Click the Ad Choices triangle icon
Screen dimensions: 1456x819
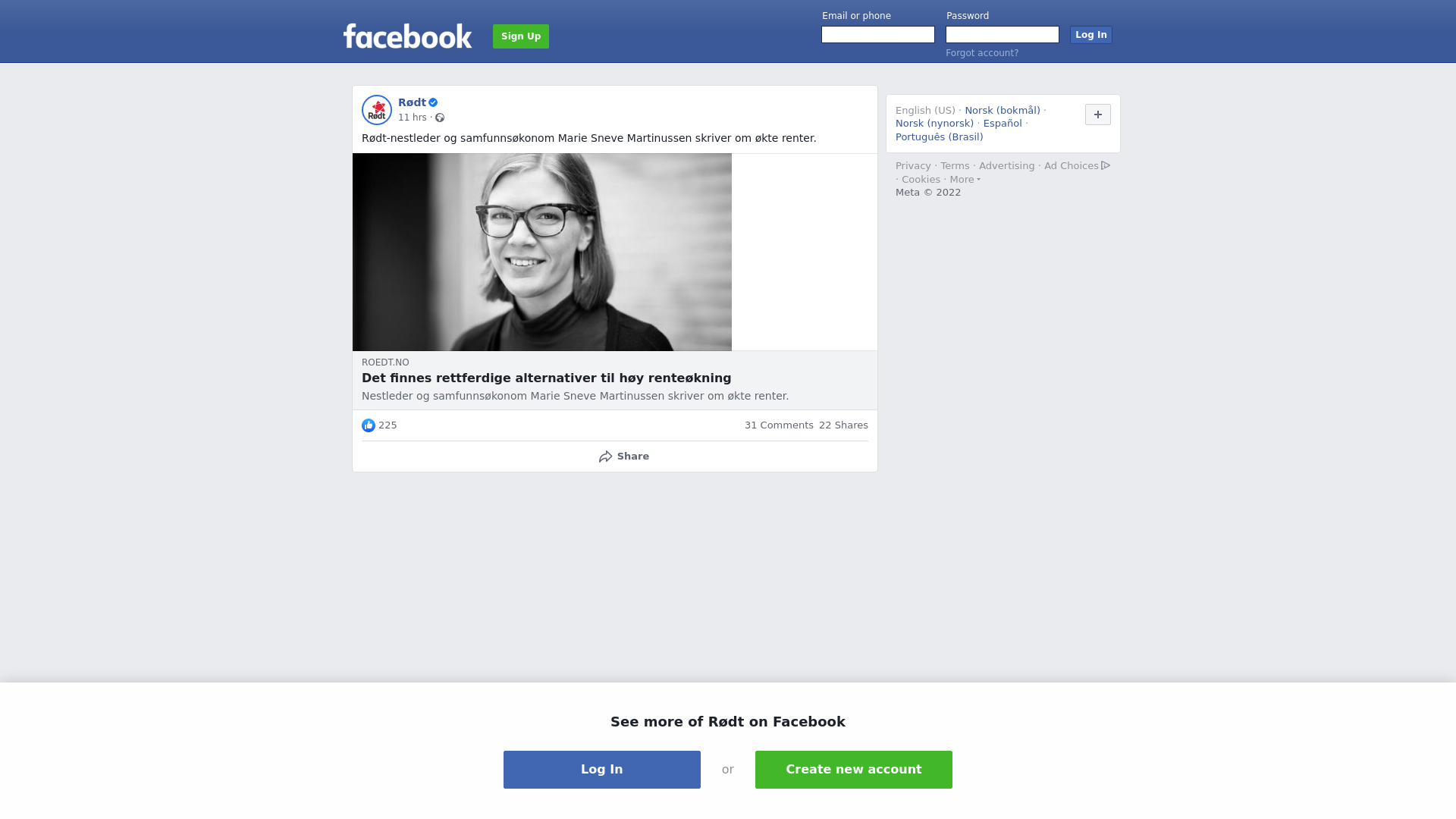(x=1106, y=165)
